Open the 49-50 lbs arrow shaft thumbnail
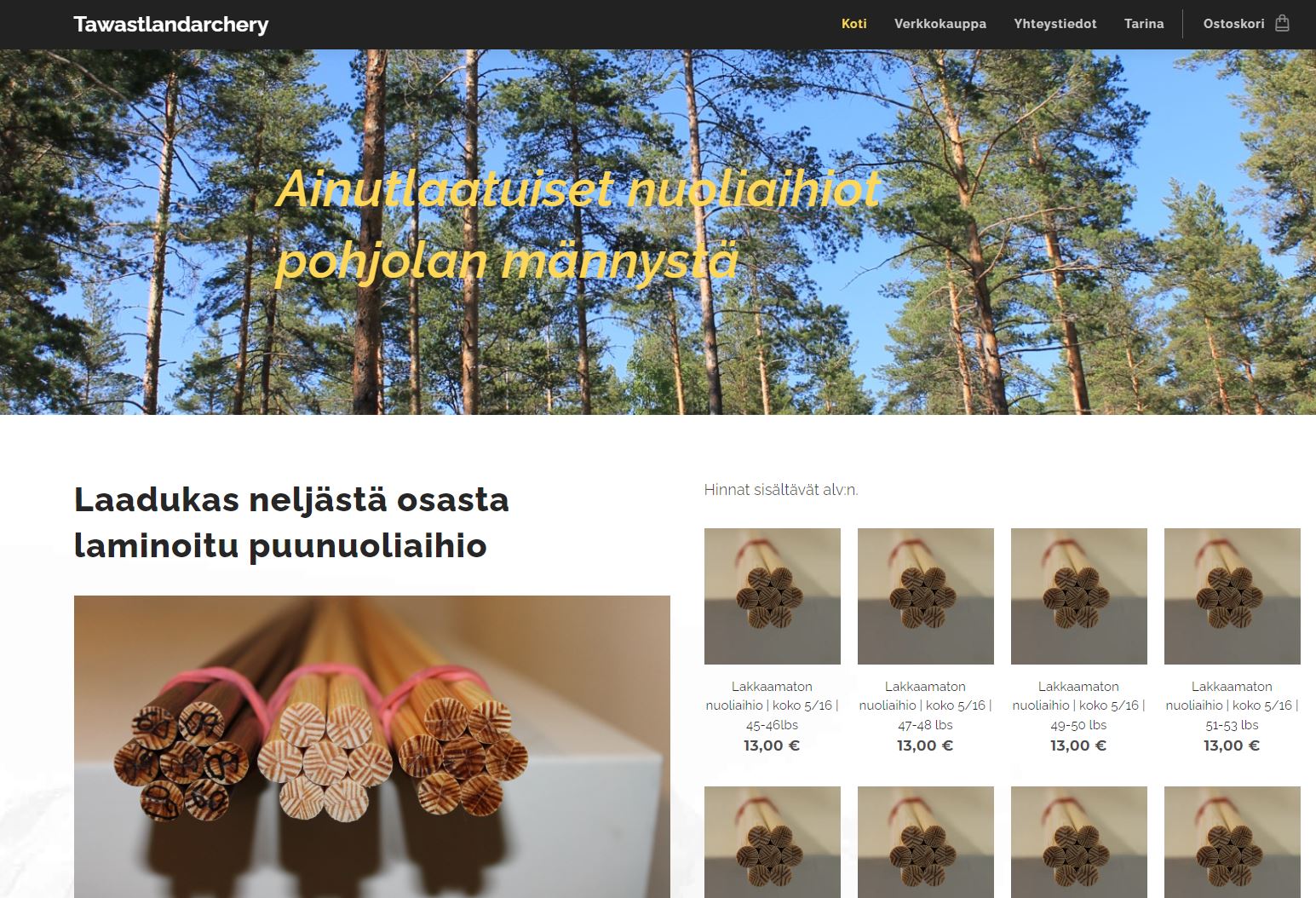1316x898 pixels. tap(1079, 596)
